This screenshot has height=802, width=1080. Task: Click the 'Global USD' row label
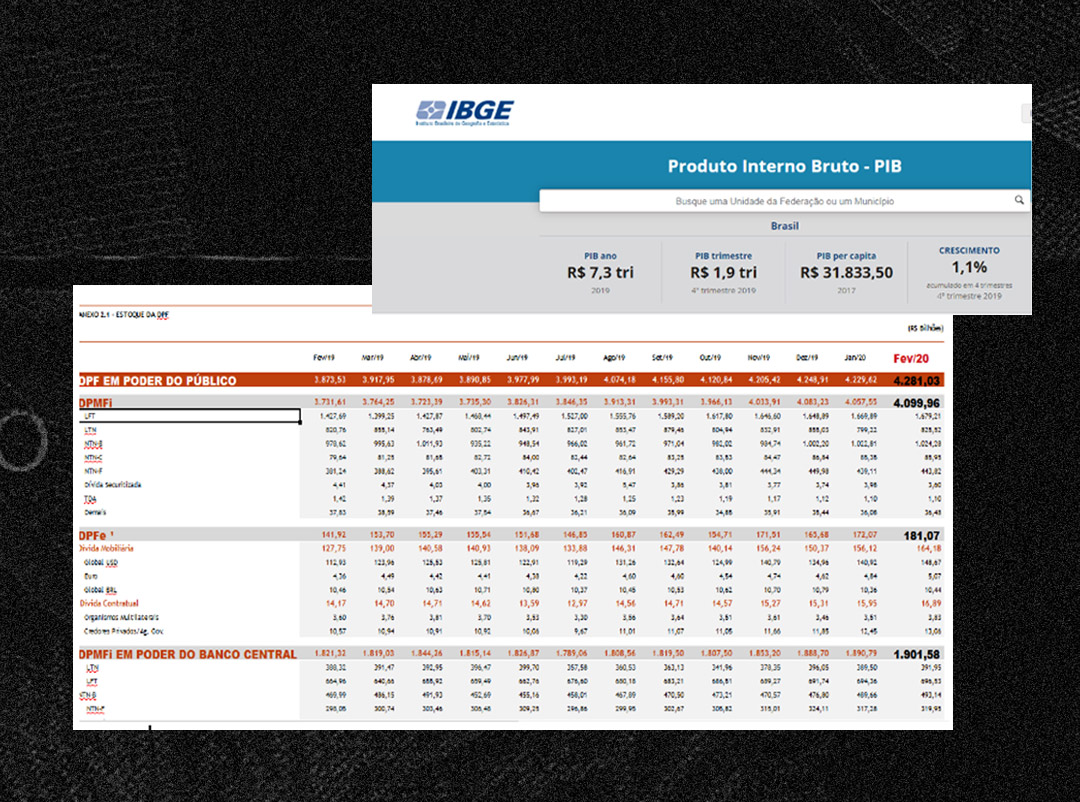[x=101, y=562]
